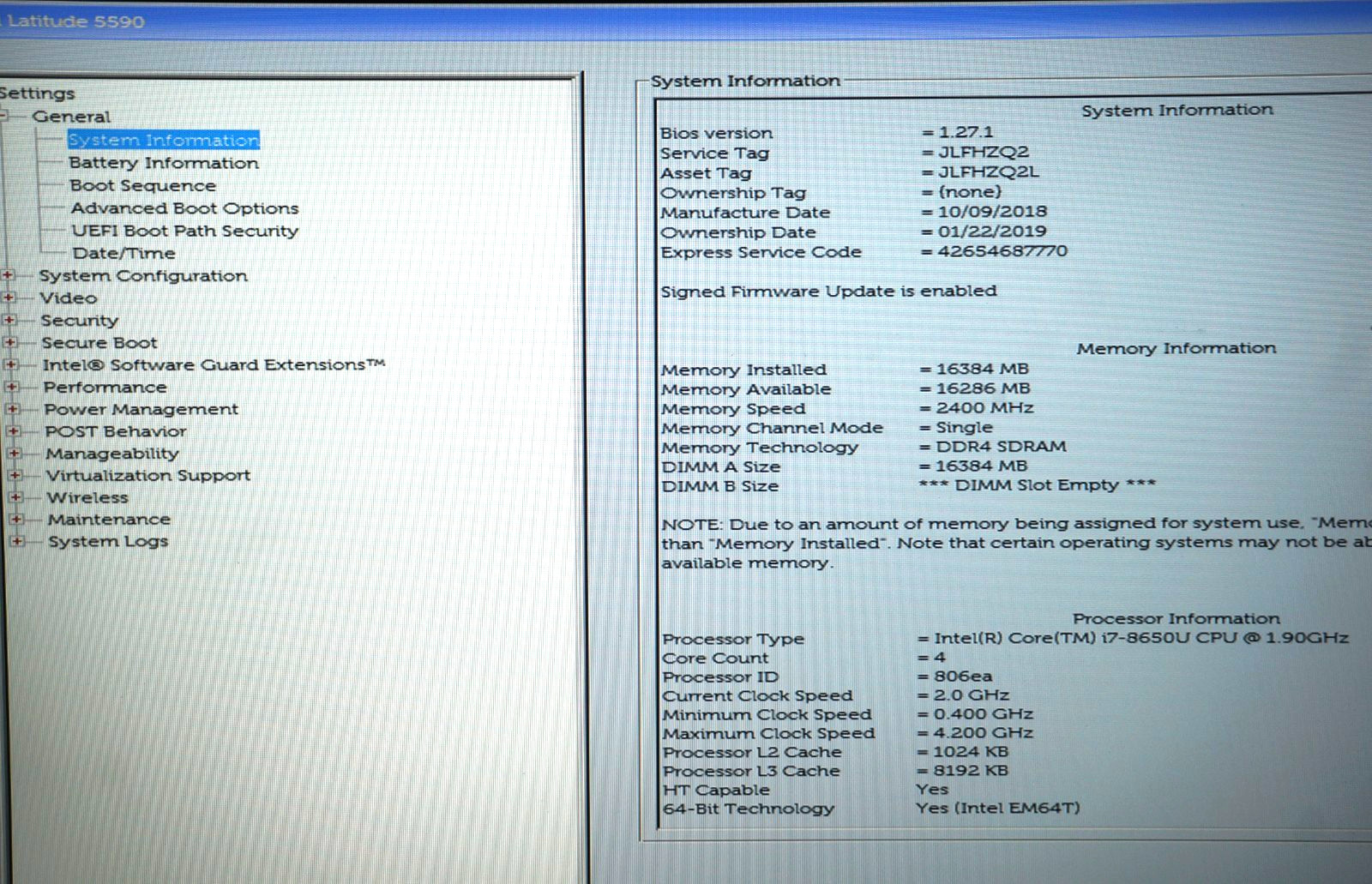Viewport: 1372px width, 884px height.
Task: Collapse the General settings group
Action: [3, 116]
